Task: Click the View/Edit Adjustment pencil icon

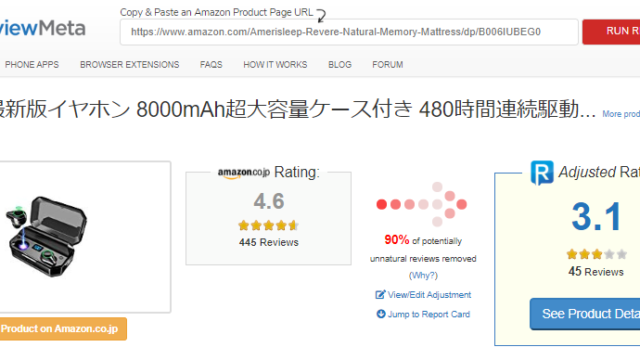Action: click(380, 295)
